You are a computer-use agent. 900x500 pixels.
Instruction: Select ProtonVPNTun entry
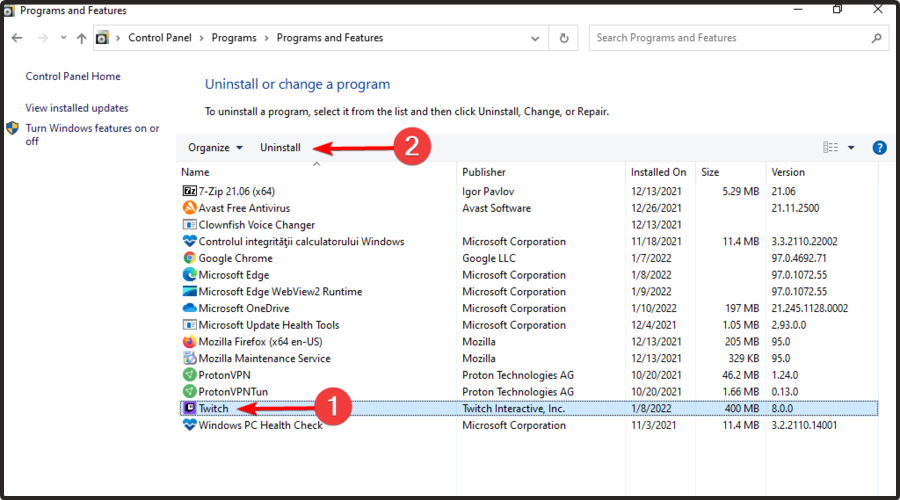233,392
